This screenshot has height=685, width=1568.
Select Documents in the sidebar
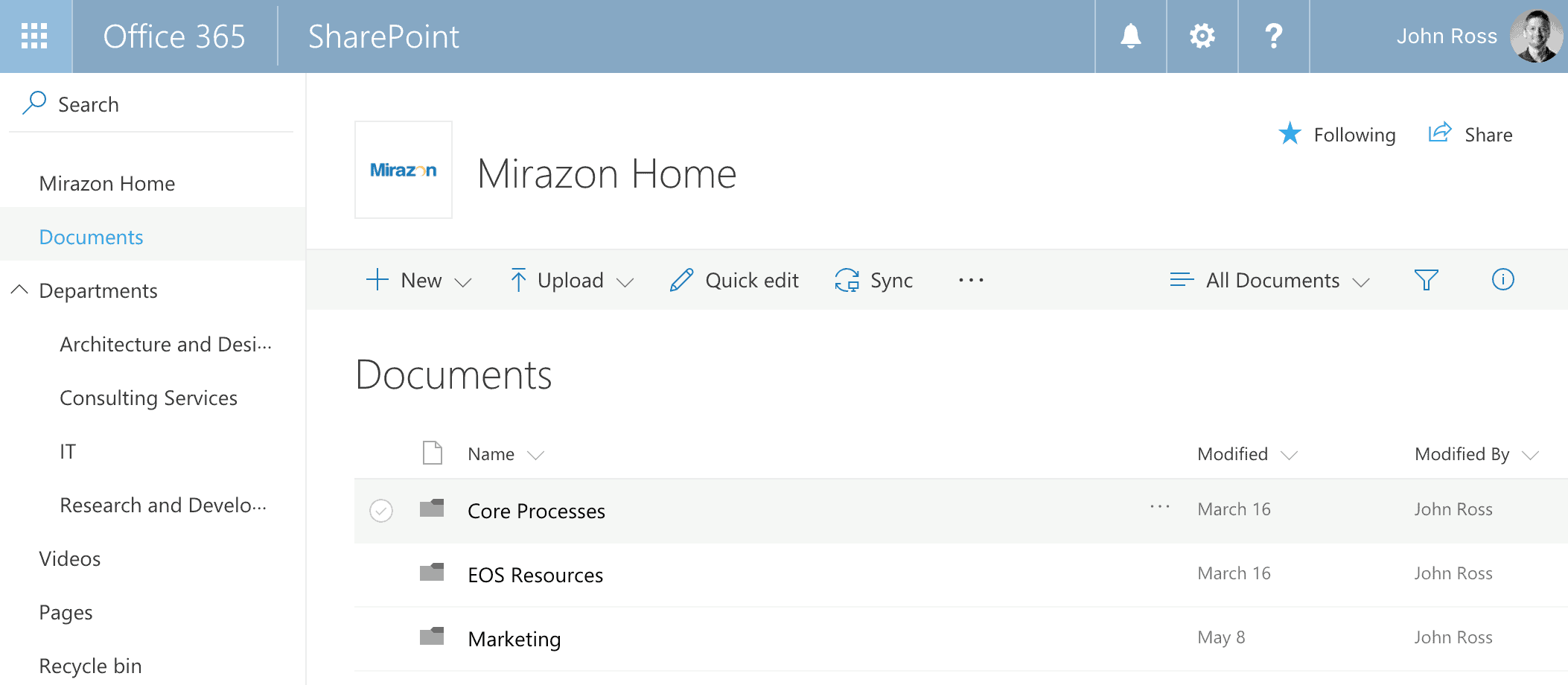click(91, 237)
